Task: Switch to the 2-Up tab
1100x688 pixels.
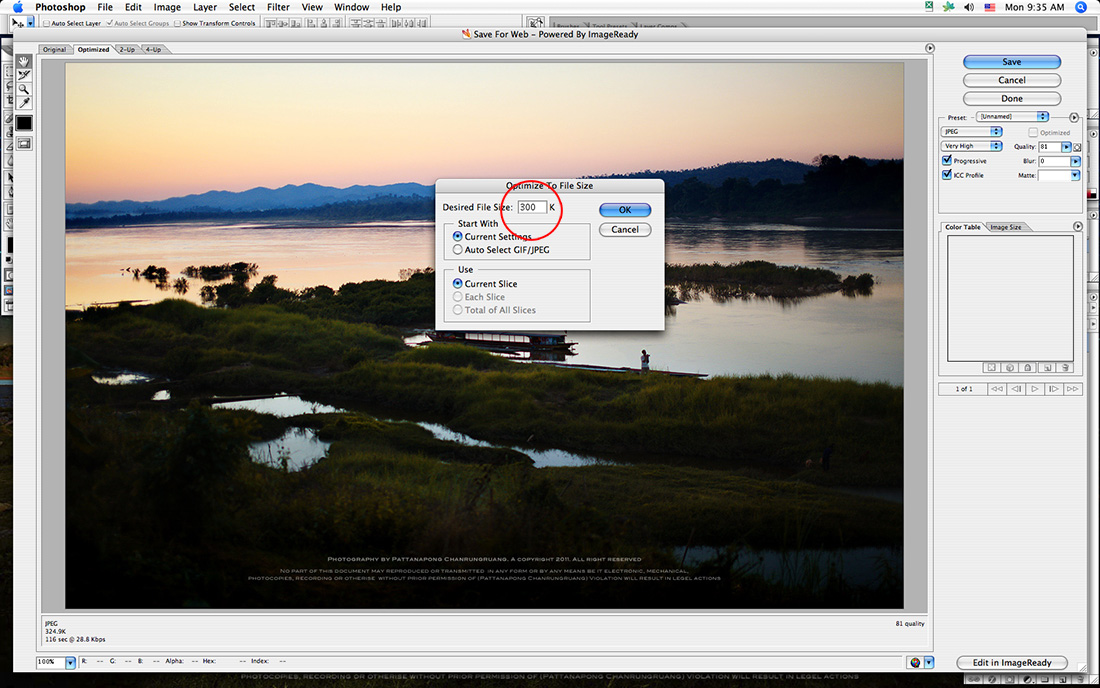Action: pos(127,49)
